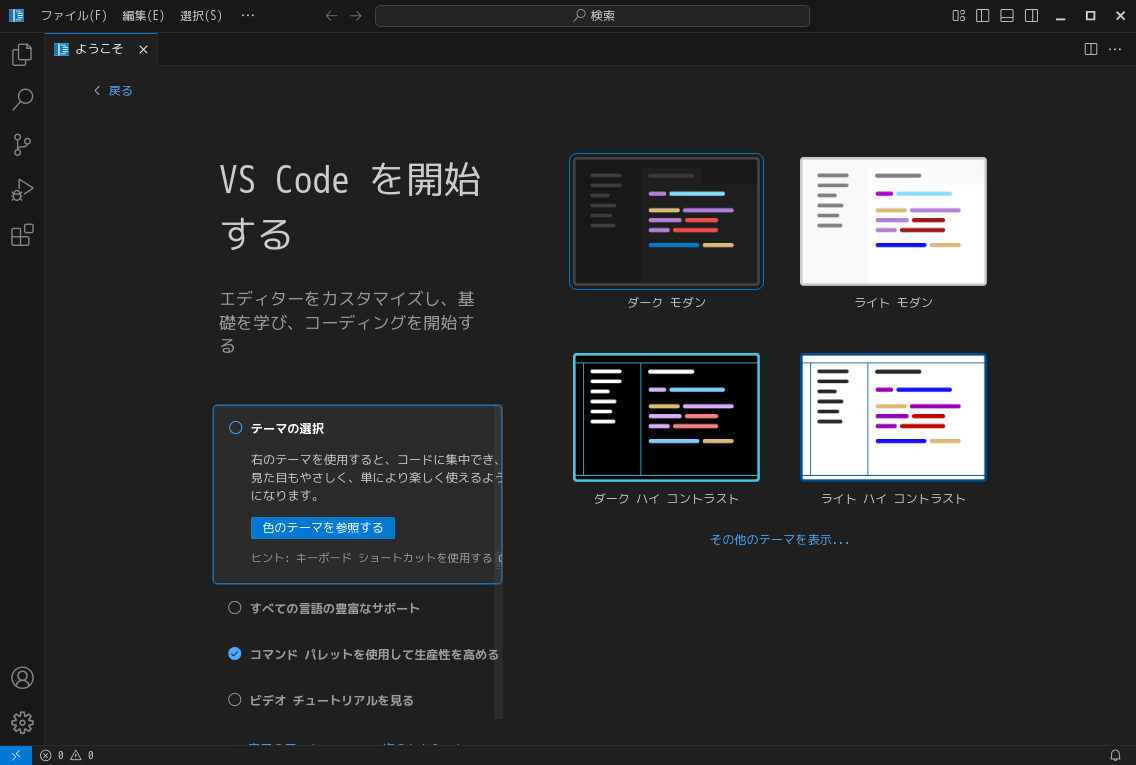Select the テーマの選択 step radio

click(236, 428)
